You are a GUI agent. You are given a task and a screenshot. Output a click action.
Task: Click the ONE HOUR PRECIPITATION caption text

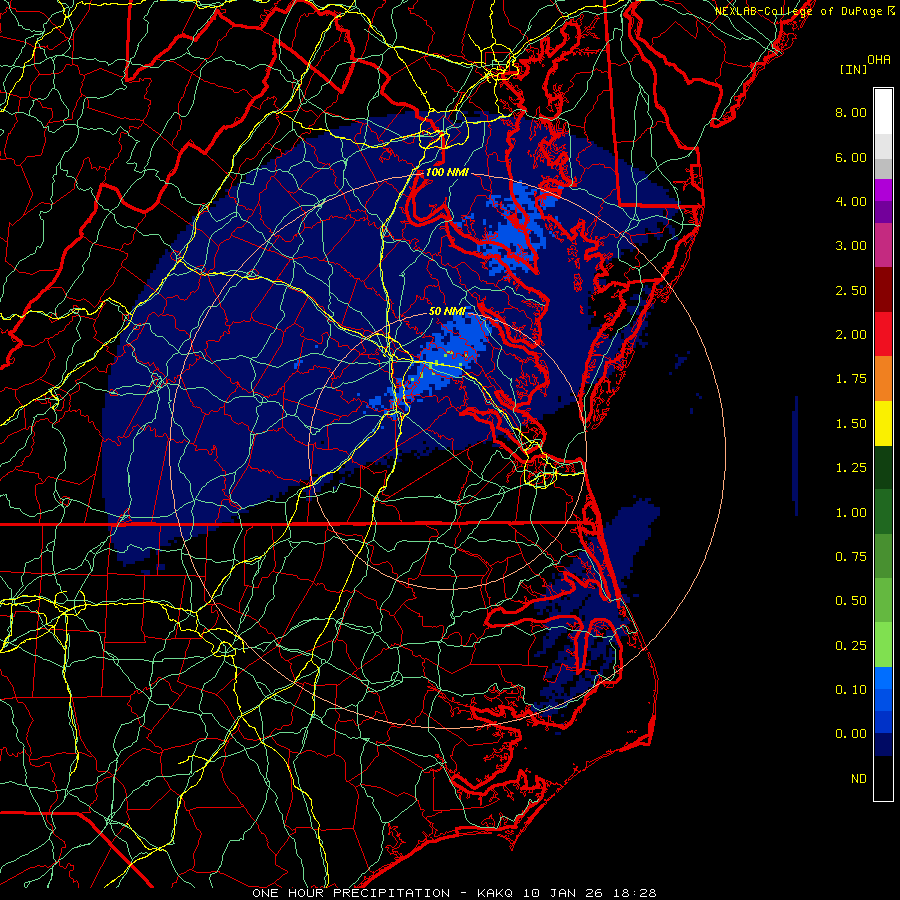(351, 893)
